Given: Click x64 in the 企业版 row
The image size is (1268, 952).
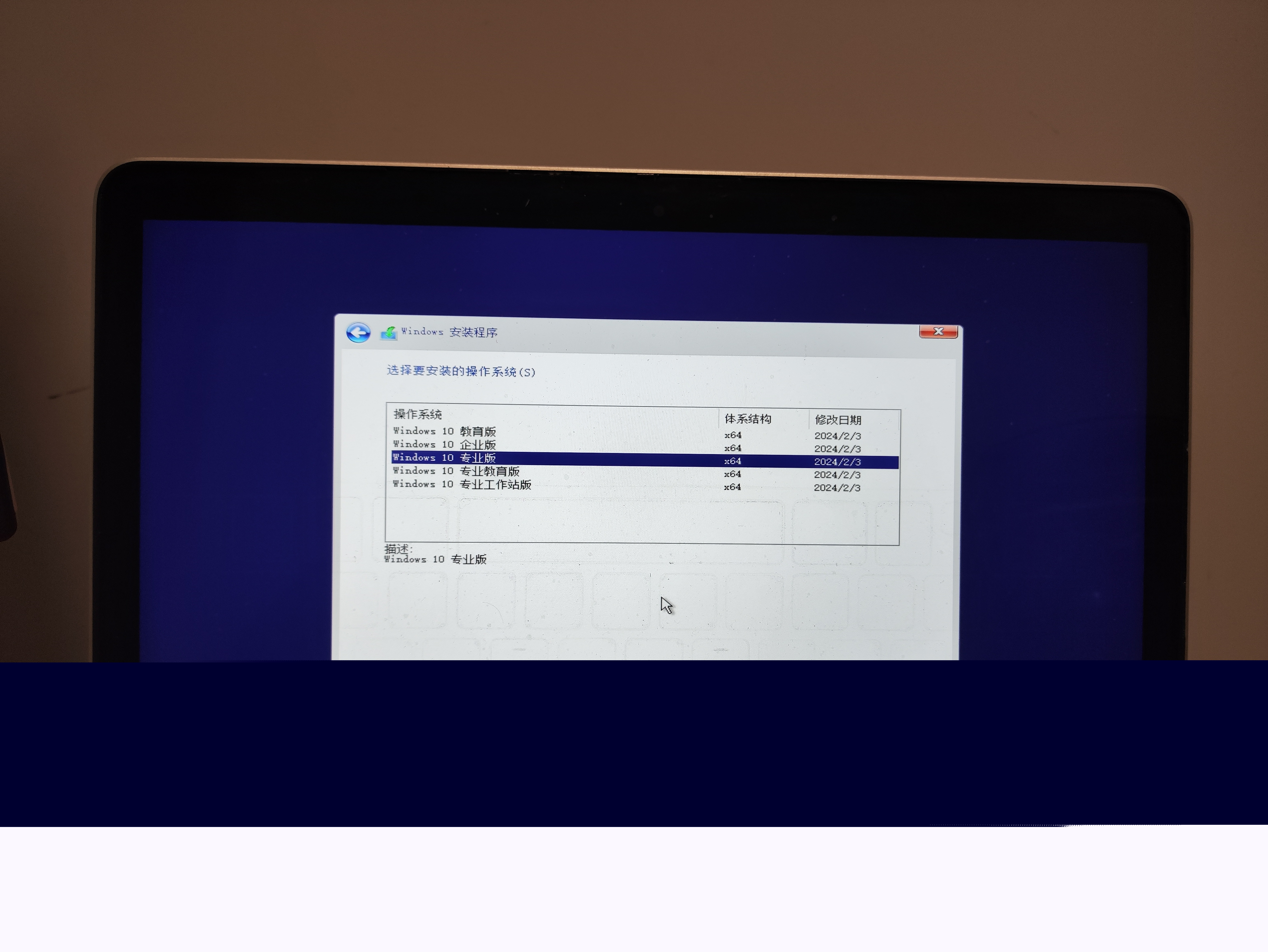Looking at the screenshot, I should pos(733,448).
